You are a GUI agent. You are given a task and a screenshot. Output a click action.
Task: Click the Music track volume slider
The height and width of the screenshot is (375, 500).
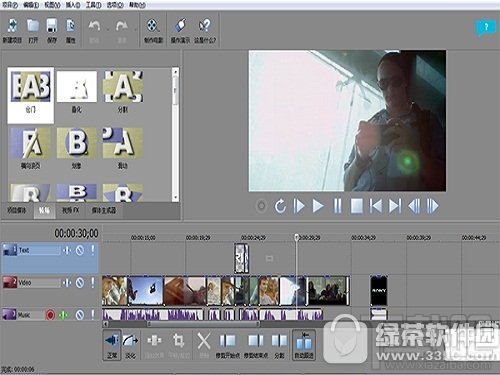pos(31,315)
